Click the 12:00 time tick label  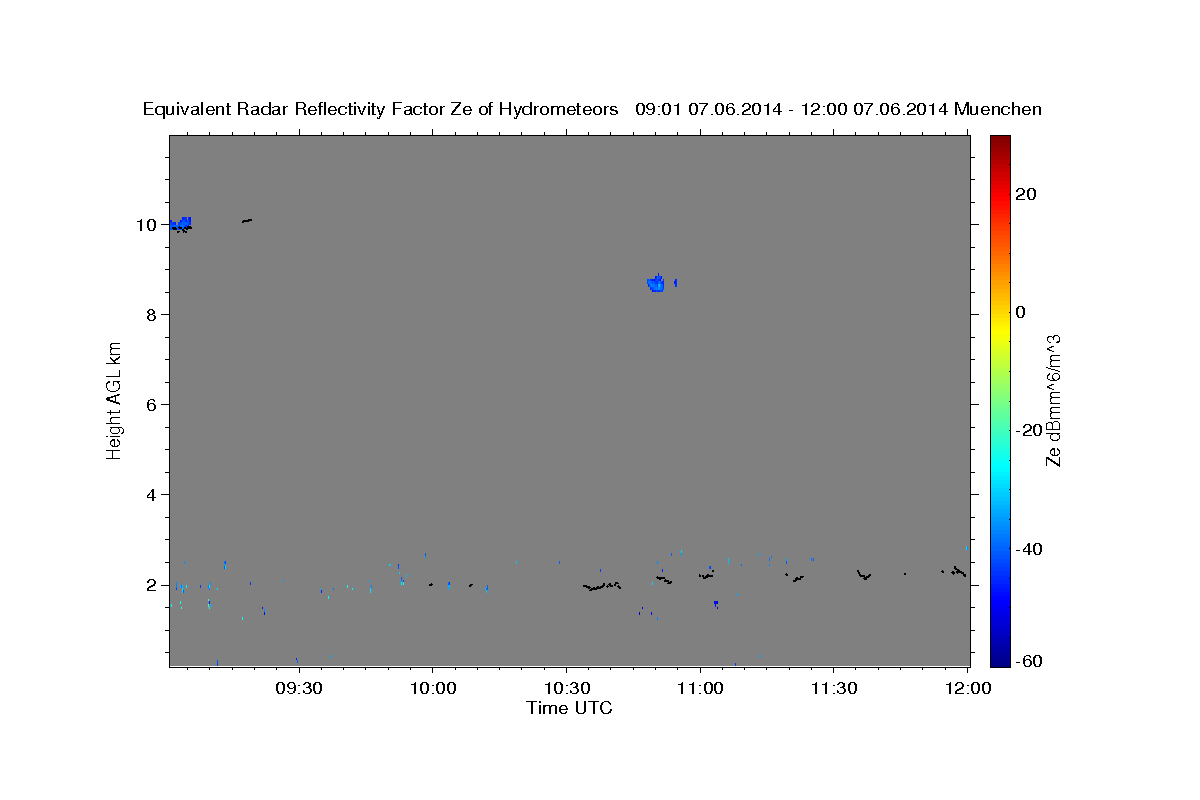tap(968, 688)
